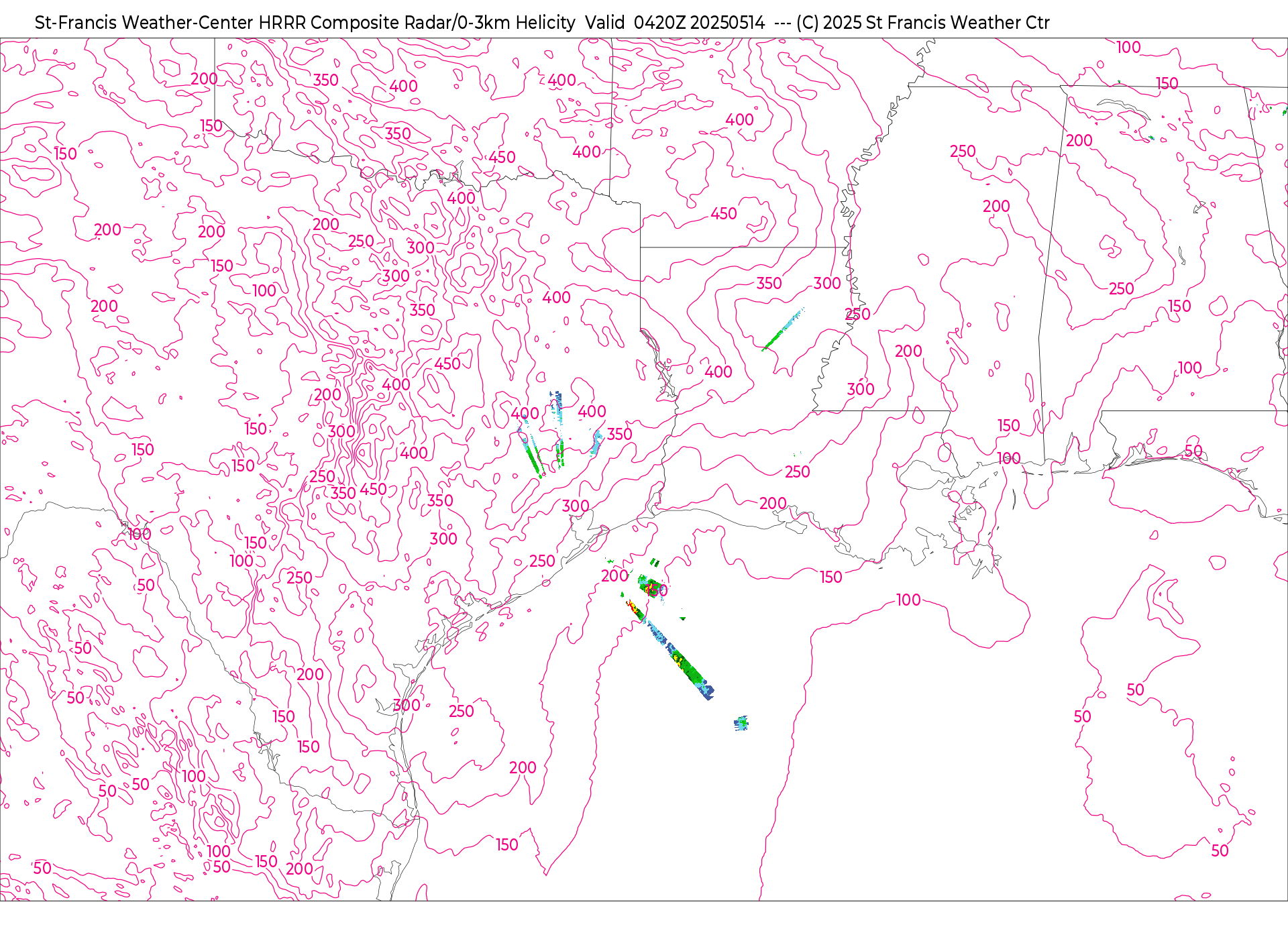Viewport: 1288px width, 939px height.
Task: Click the 'HRRR Composite Radar/0-3km Helicity' title text
Action: point(417,23)
